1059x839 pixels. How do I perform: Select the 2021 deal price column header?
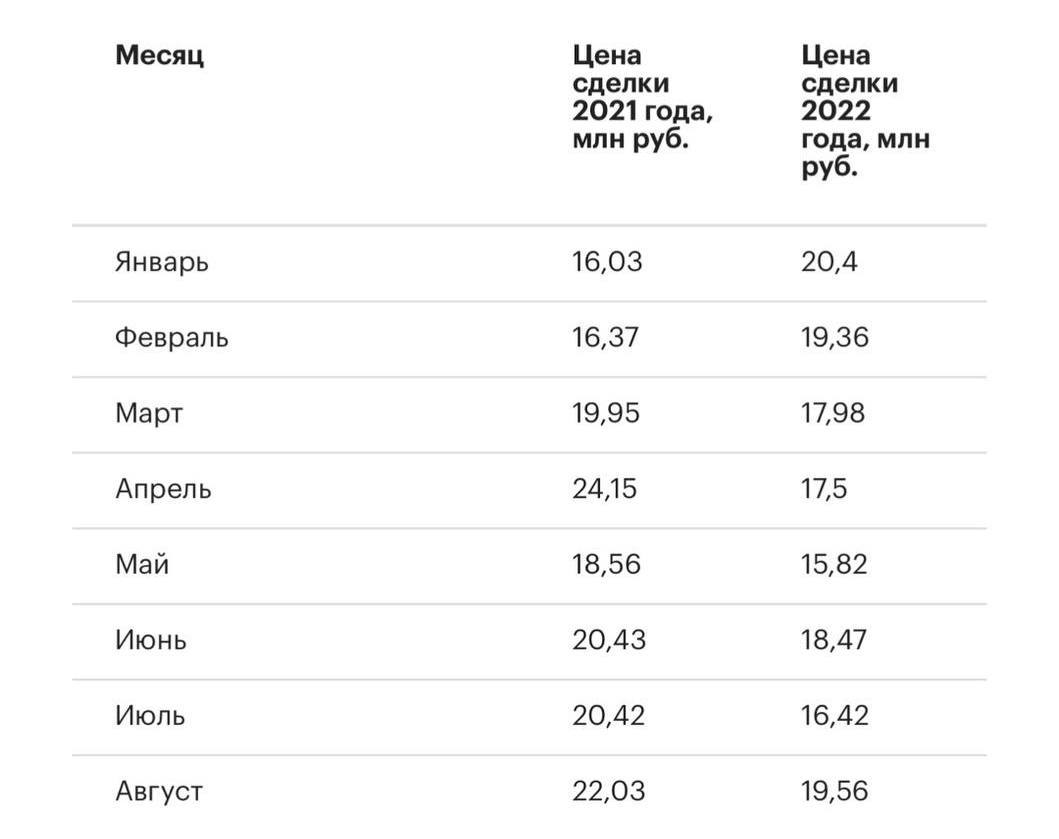click(x=642, y=97)
